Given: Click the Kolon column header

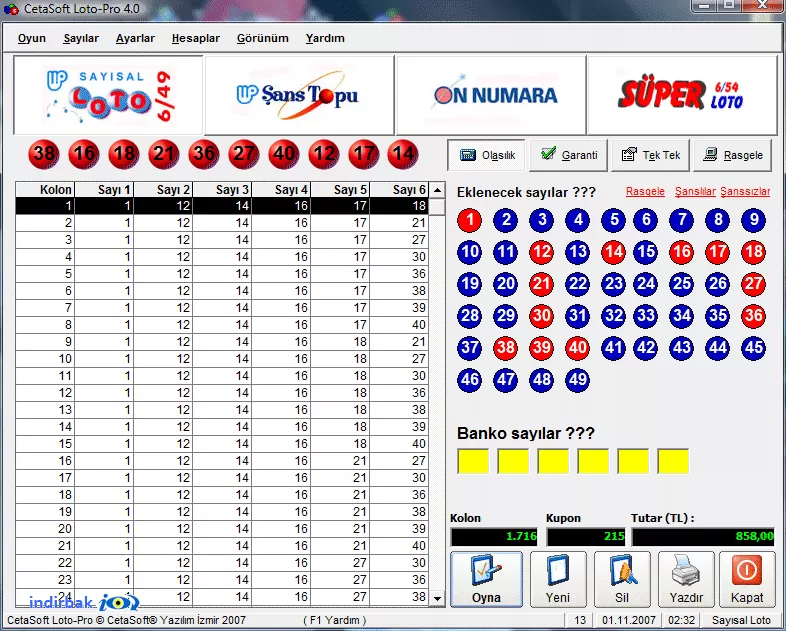Looking at the screenshot, I should pos(45,190).
